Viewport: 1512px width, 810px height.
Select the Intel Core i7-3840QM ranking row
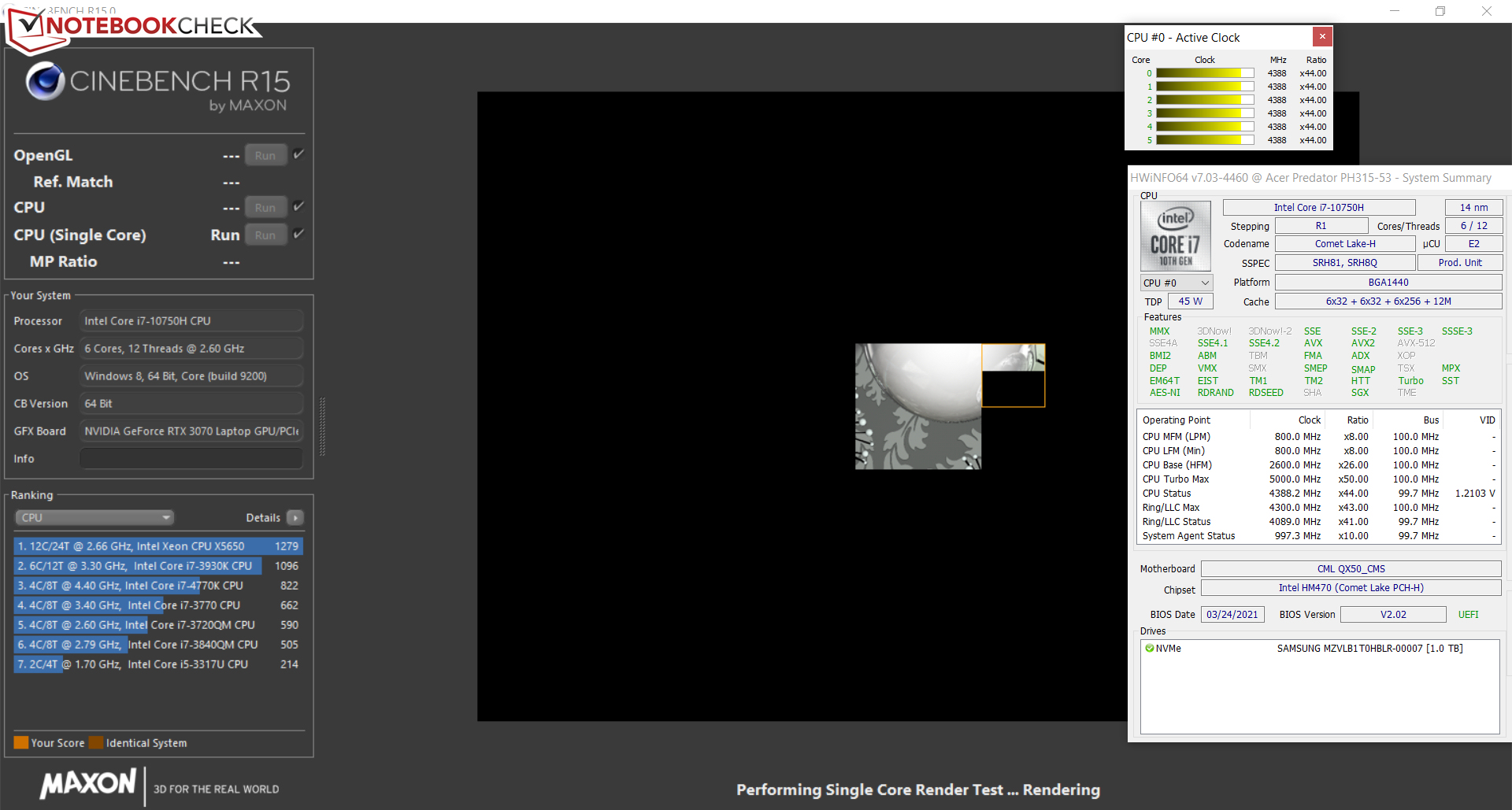(x=158, y=645)
